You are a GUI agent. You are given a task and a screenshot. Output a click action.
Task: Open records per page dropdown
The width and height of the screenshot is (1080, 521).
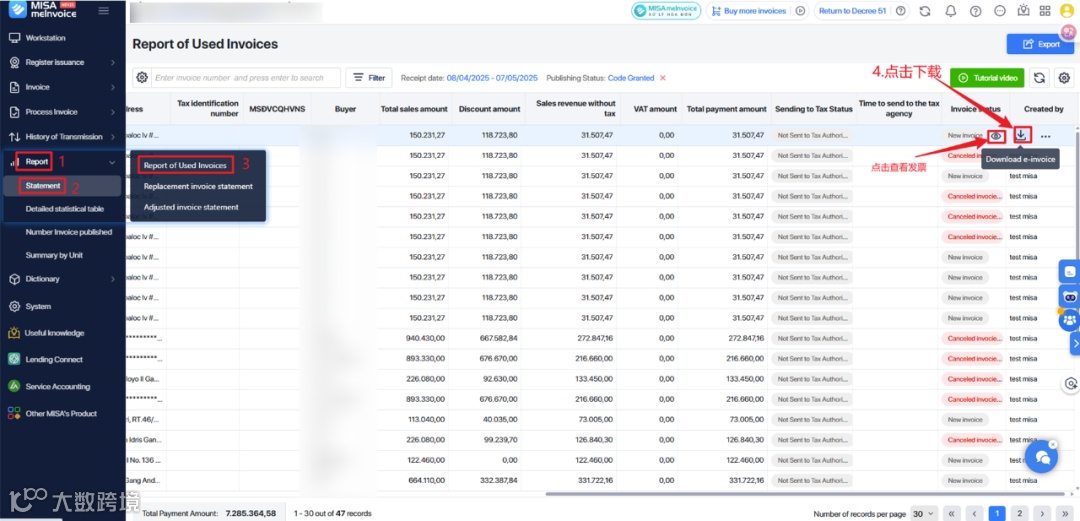pyautogui.click(x=924, y=513)
